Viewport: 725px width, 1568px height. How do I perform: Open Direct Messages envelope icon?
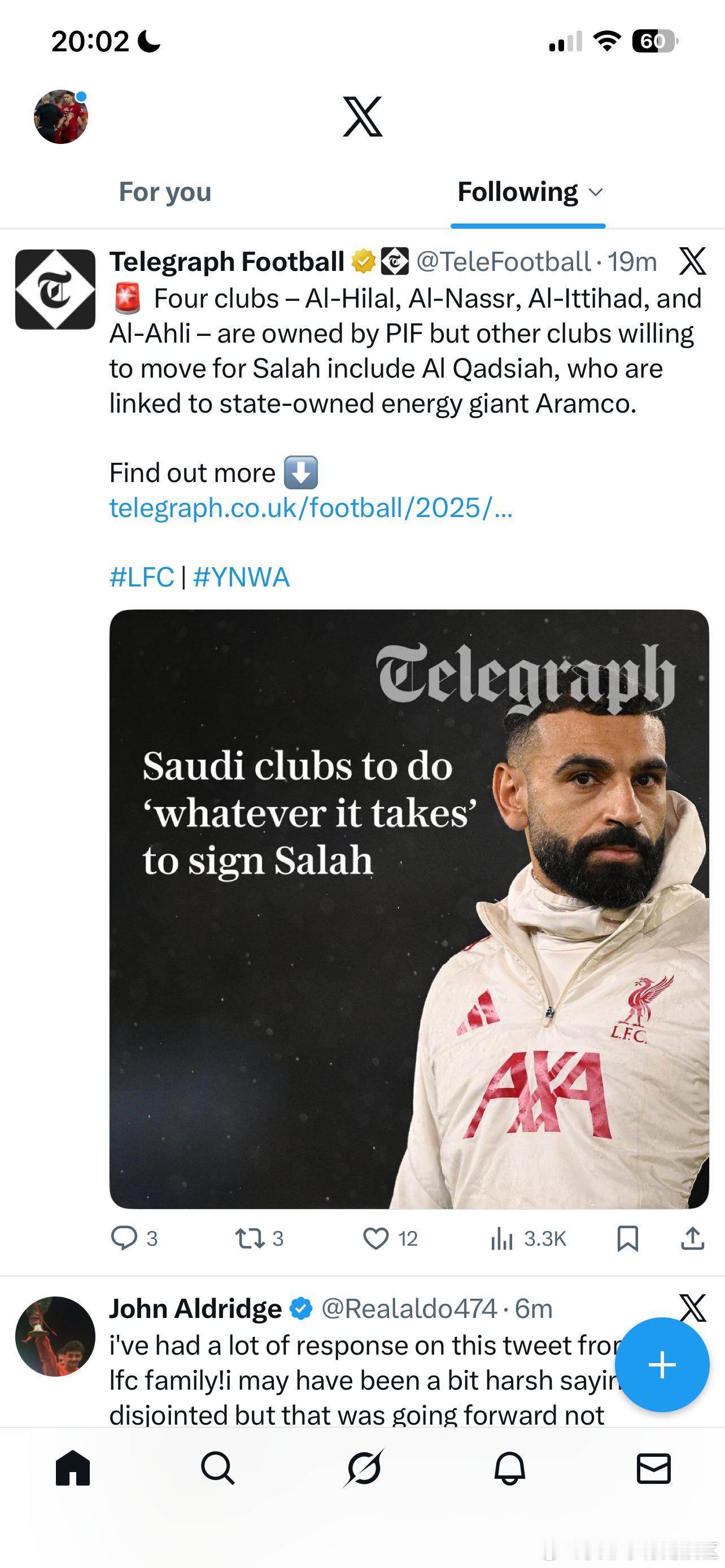click(x=654, y=1468)
